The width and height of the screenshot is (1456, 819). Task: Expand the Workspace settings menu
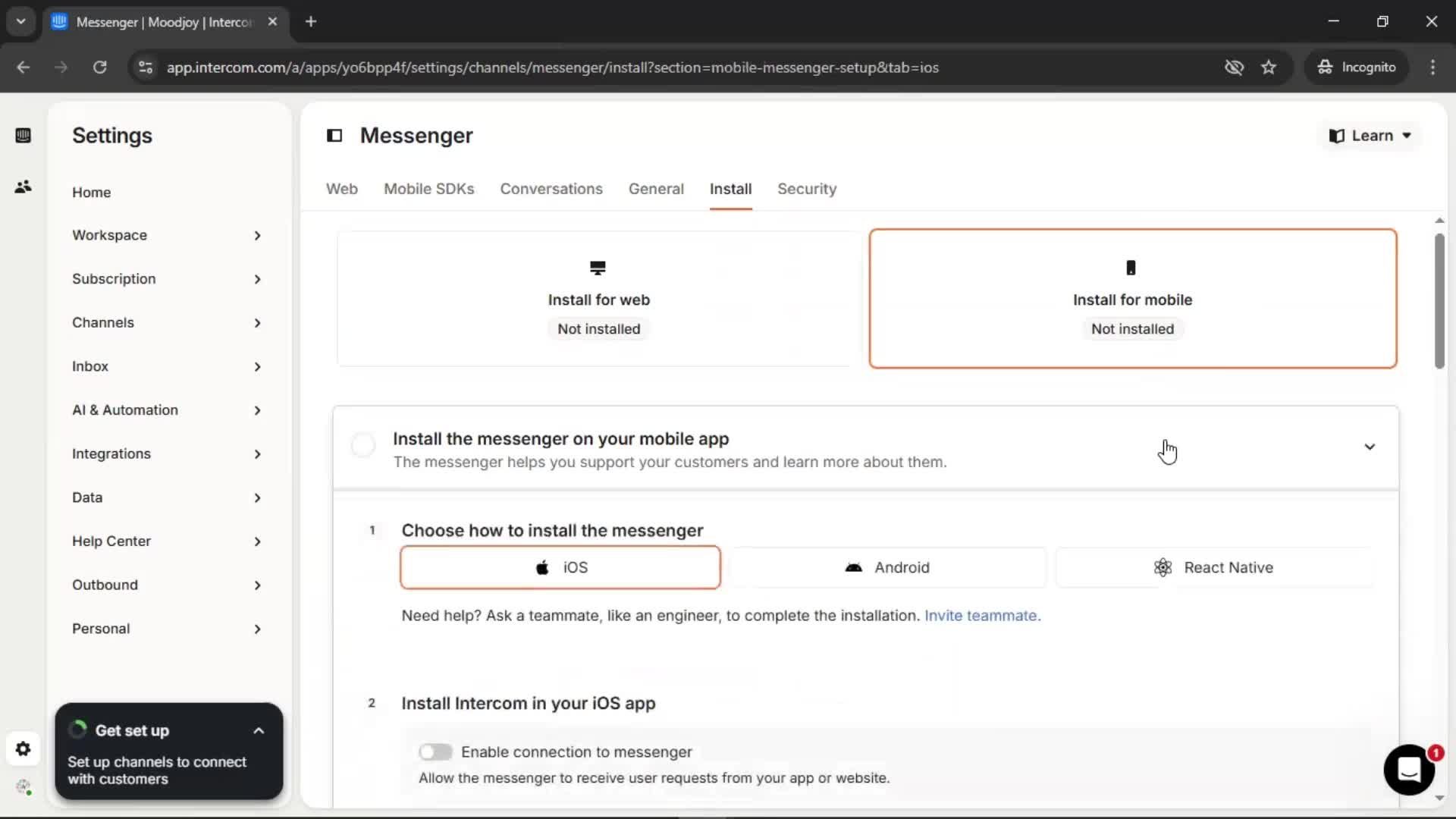click(x=167, y=236)
